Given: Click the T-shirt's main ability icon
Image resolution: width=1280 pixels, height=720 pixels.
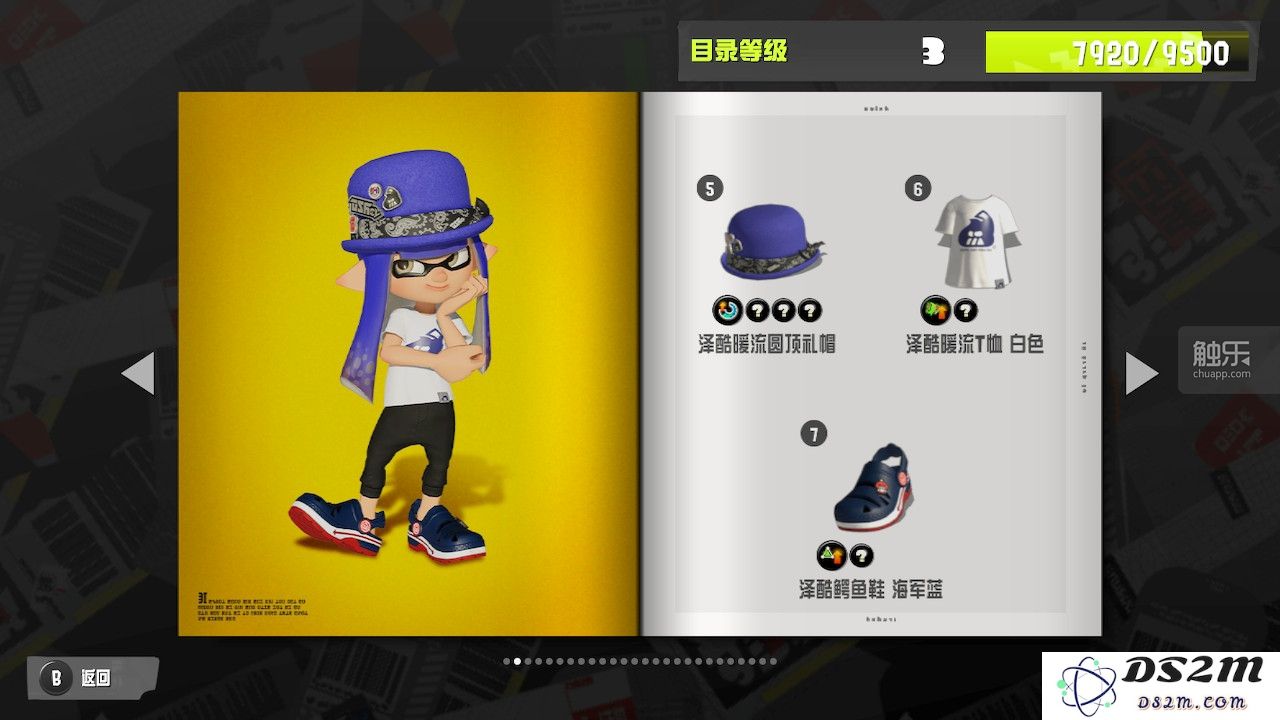Looking at the screenshot, I should click(935, 310).
